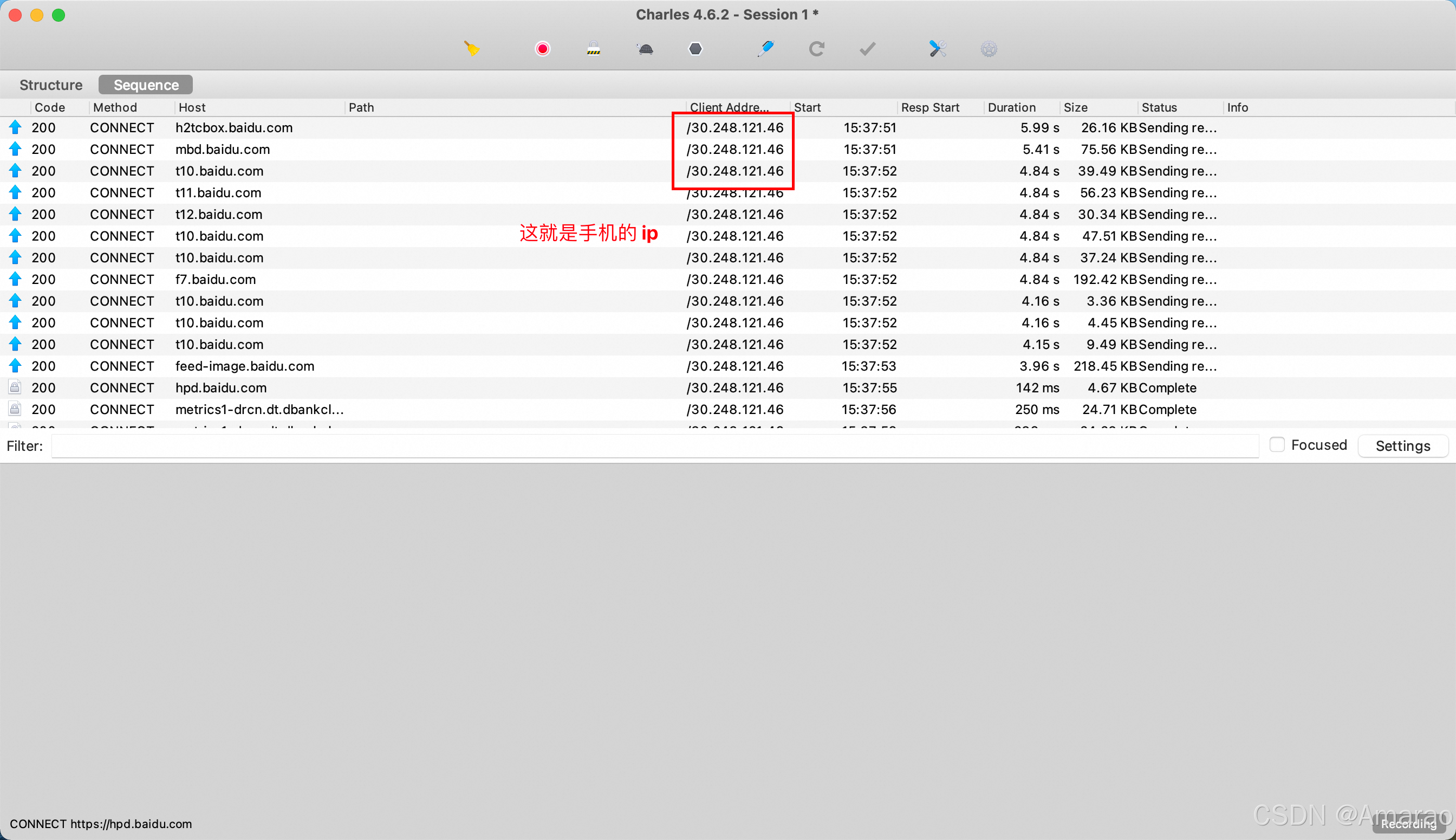Open Tools with wrench icon
The image size is (1456, 840).
tap(938, 49)
